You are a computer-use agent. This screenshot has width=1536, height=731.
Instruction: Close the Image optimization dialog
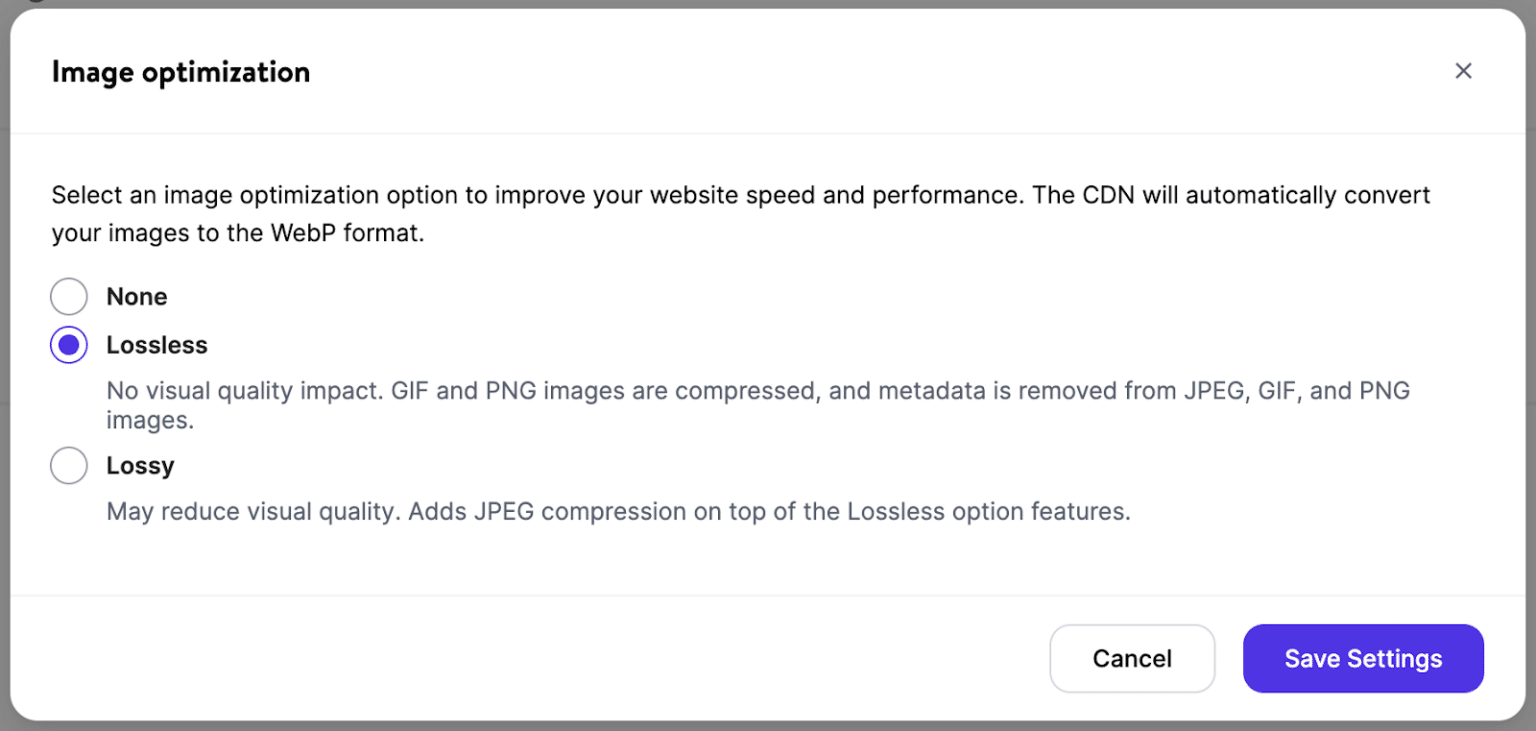coord(1463,71)
